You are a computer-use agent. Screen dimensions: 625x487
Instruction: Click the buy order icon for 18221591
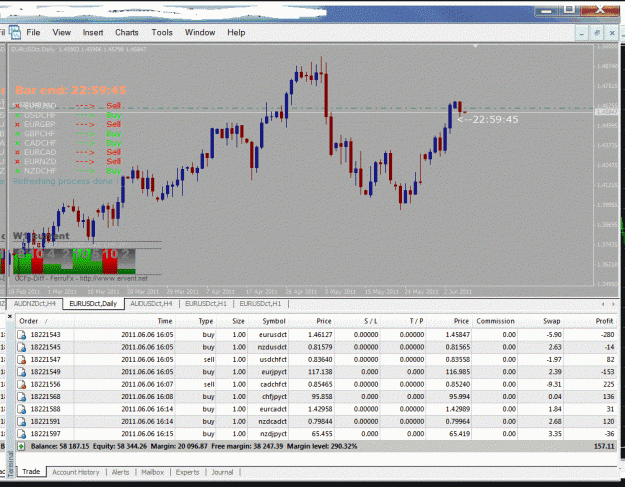point(22,421)
